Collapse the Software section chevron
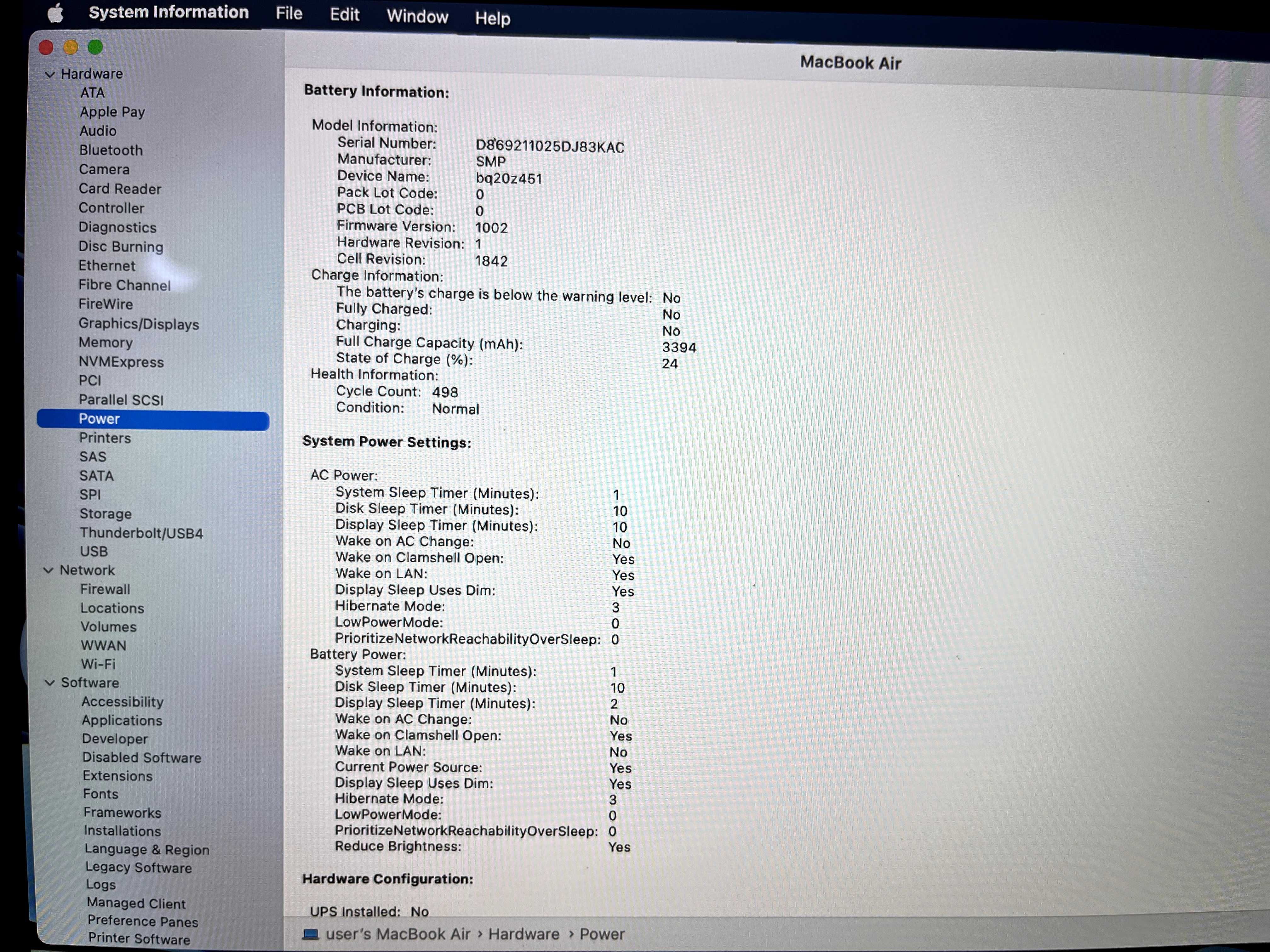Image resolution: width=1270 pixels, height=952 pixels. [50, 682]
